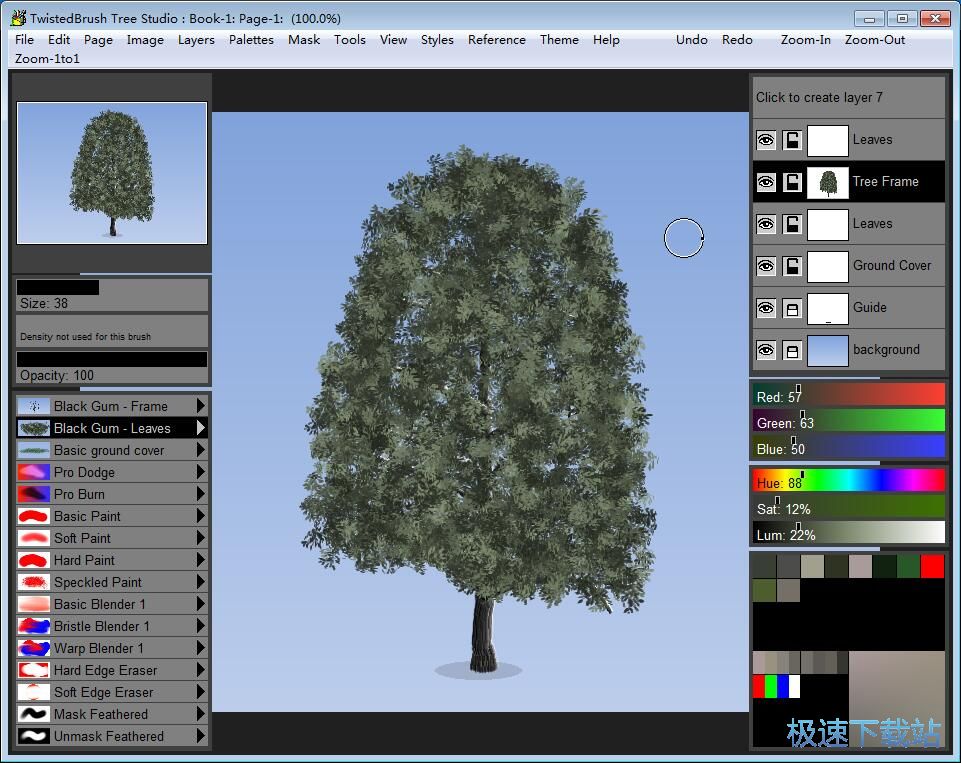The width and height of the screenshot is (961, 763).
Task: Open arrow menu for Soft Edge Eraser
Action: coord(201,692)
